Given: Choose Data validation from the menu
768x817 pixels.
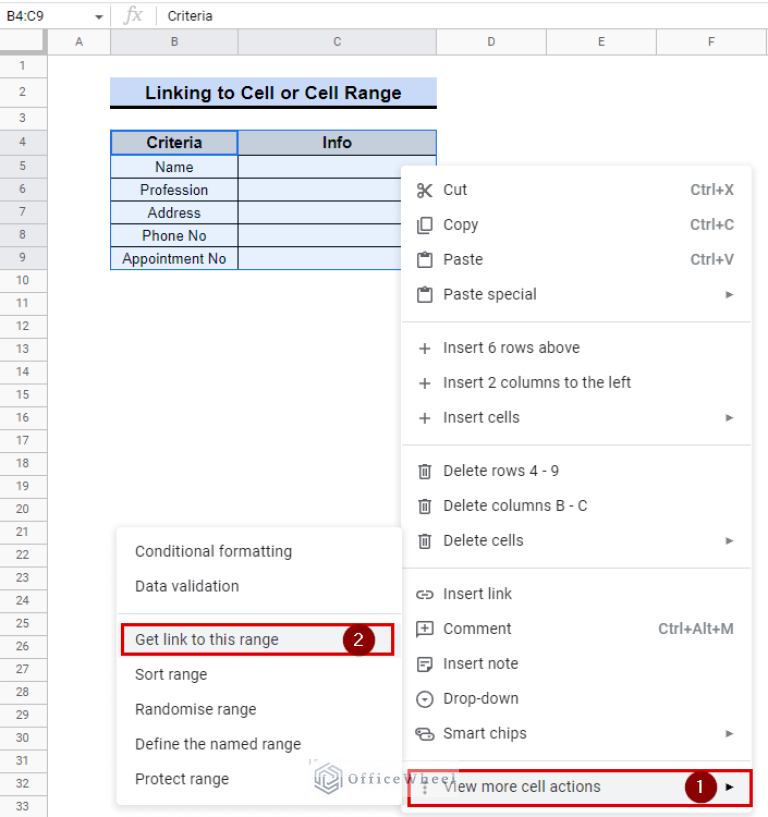Looking at the screenshot, I should coord(189,586).
